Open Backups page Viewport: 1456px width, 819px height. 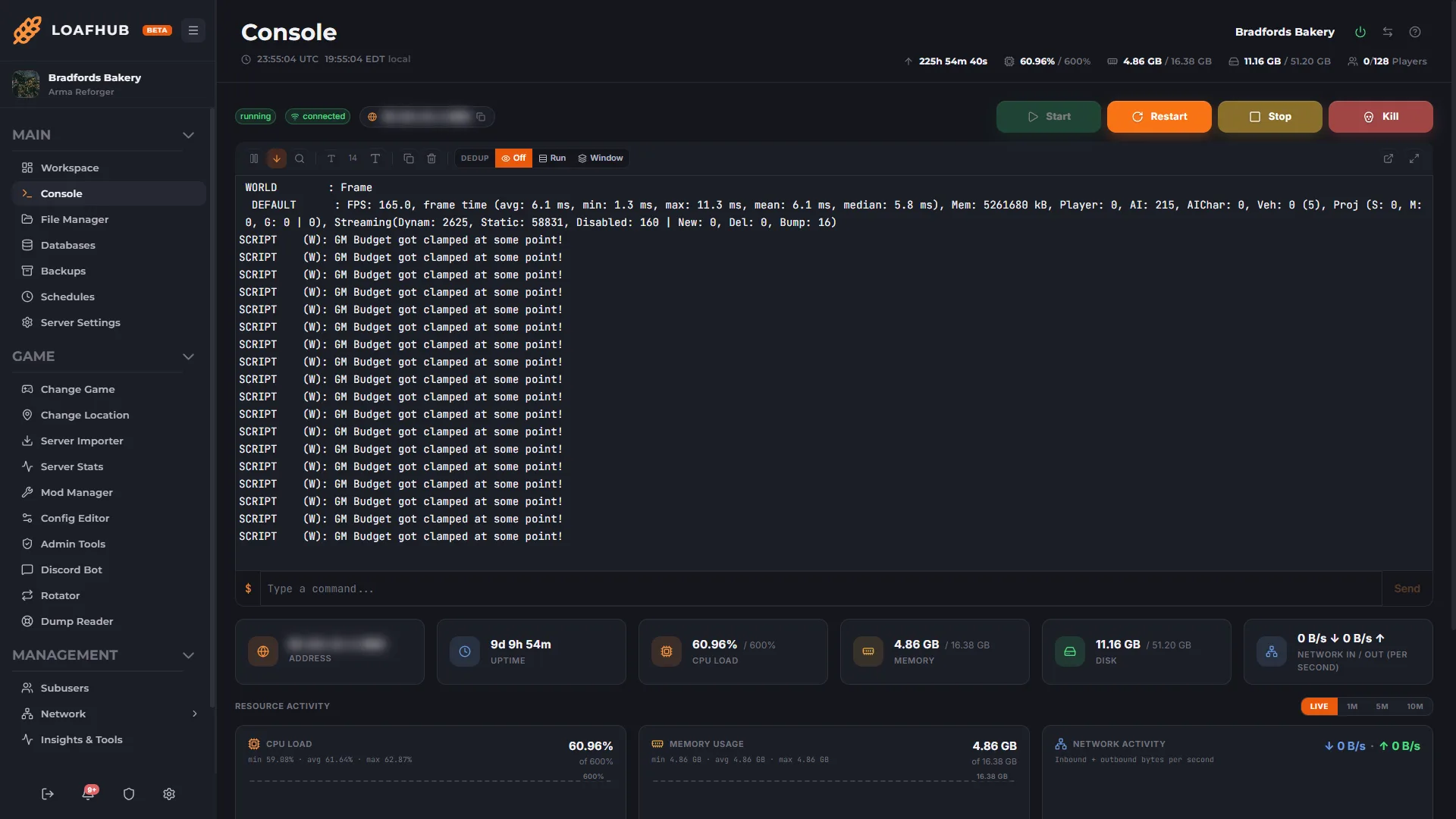pos(108,271)
